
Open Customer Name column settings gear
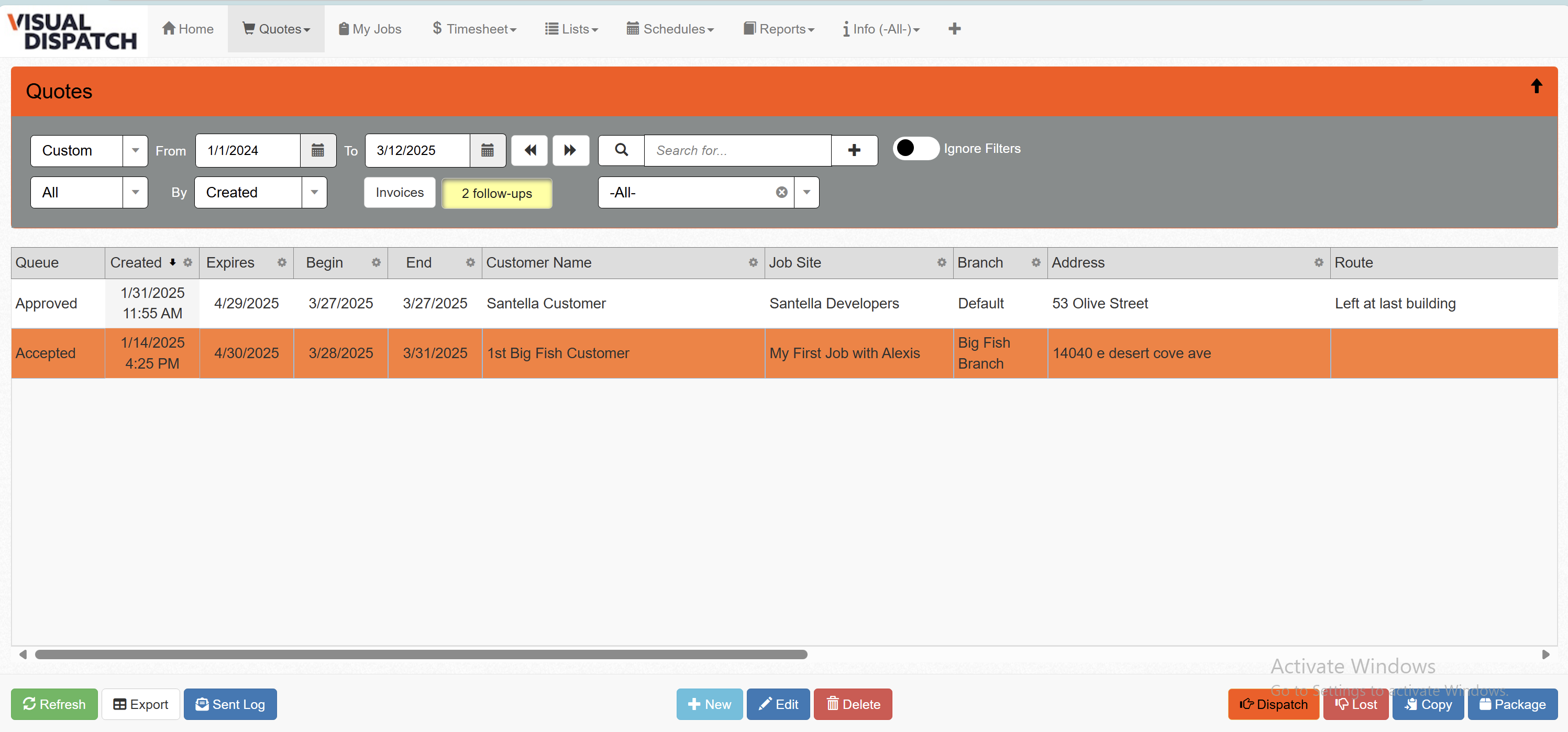pos(753,262)
